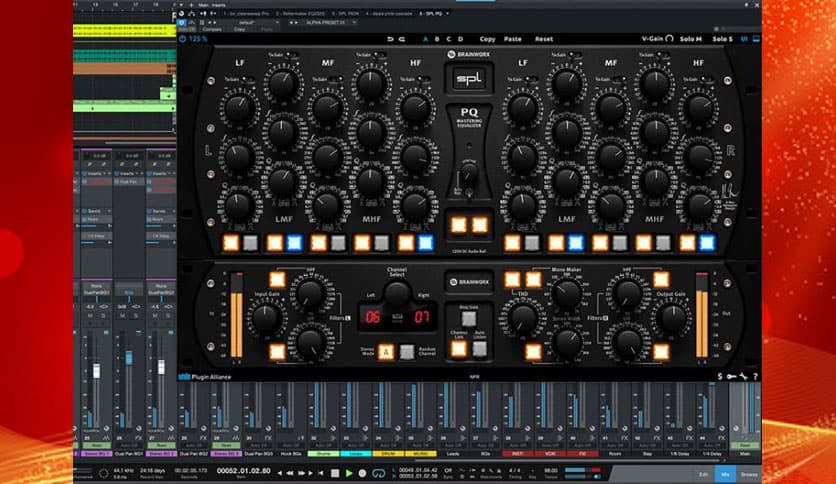The width and height of the screenshot is (836, 484).
Task: Click the Paste button in plugin toolbar
Action: coord(513,39)
